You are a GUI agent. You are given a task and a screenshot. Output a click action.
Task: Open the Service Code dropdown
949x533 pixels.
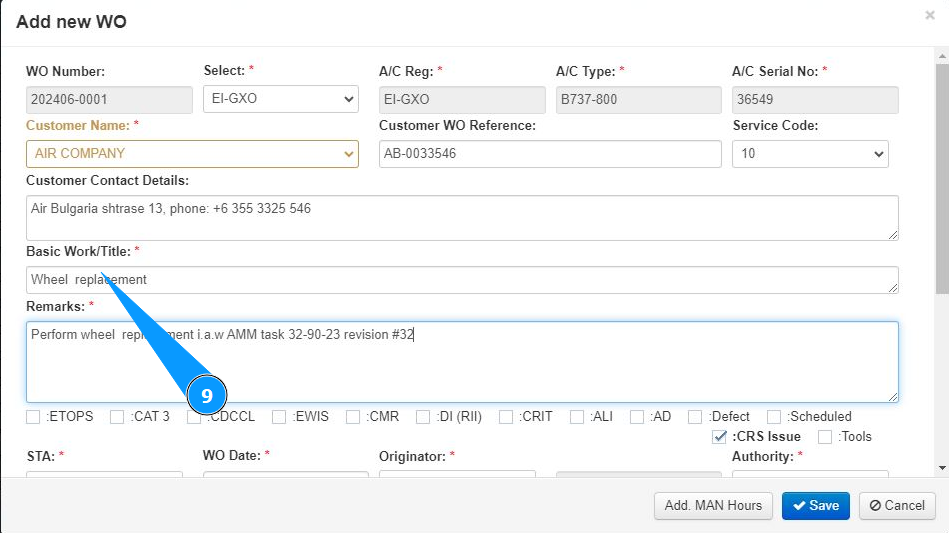[x=810, y=154]
